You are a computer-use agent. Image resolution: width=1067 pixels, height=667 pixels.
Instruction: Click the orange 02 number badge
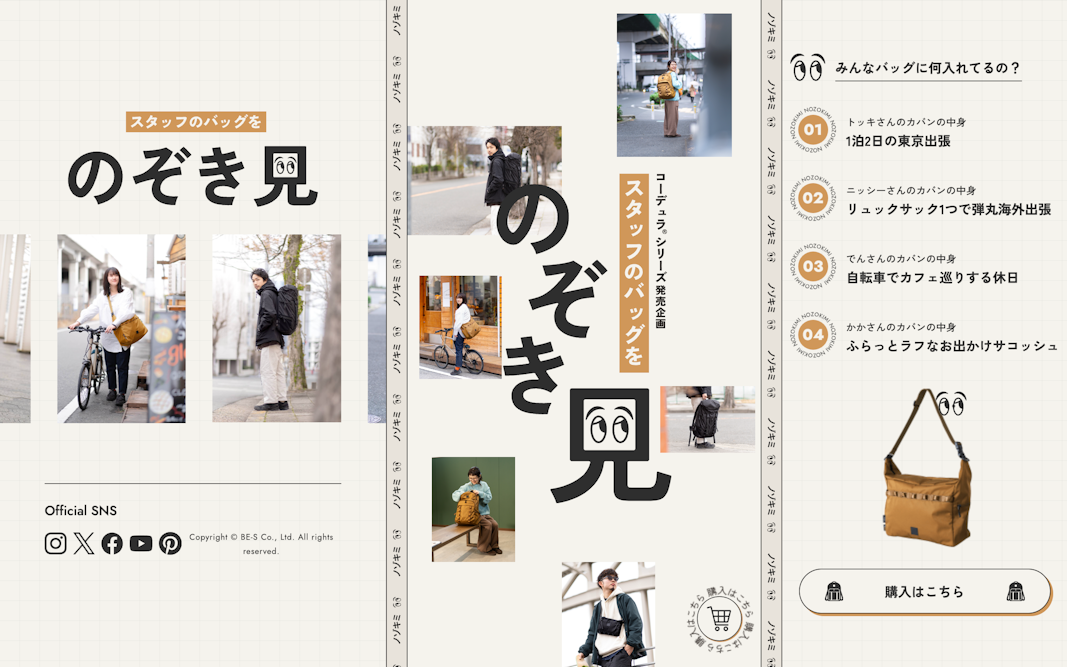(x=812, y=198)
